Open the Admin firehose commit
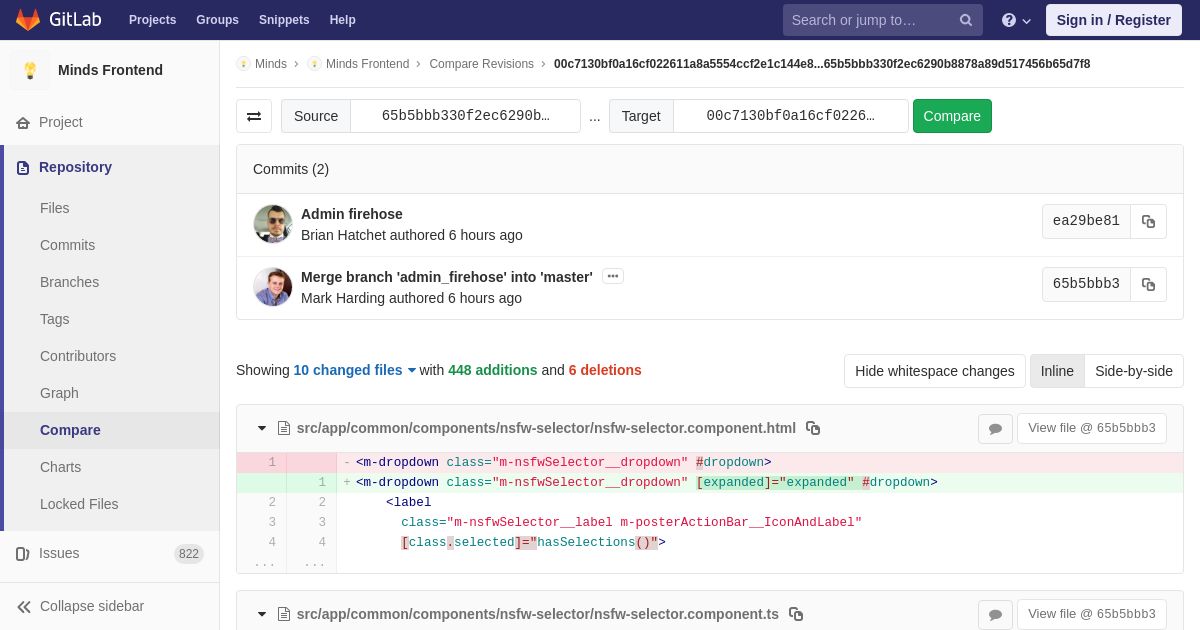The width and height of the screenshot is (1200, 630). [x=352, y=214]
